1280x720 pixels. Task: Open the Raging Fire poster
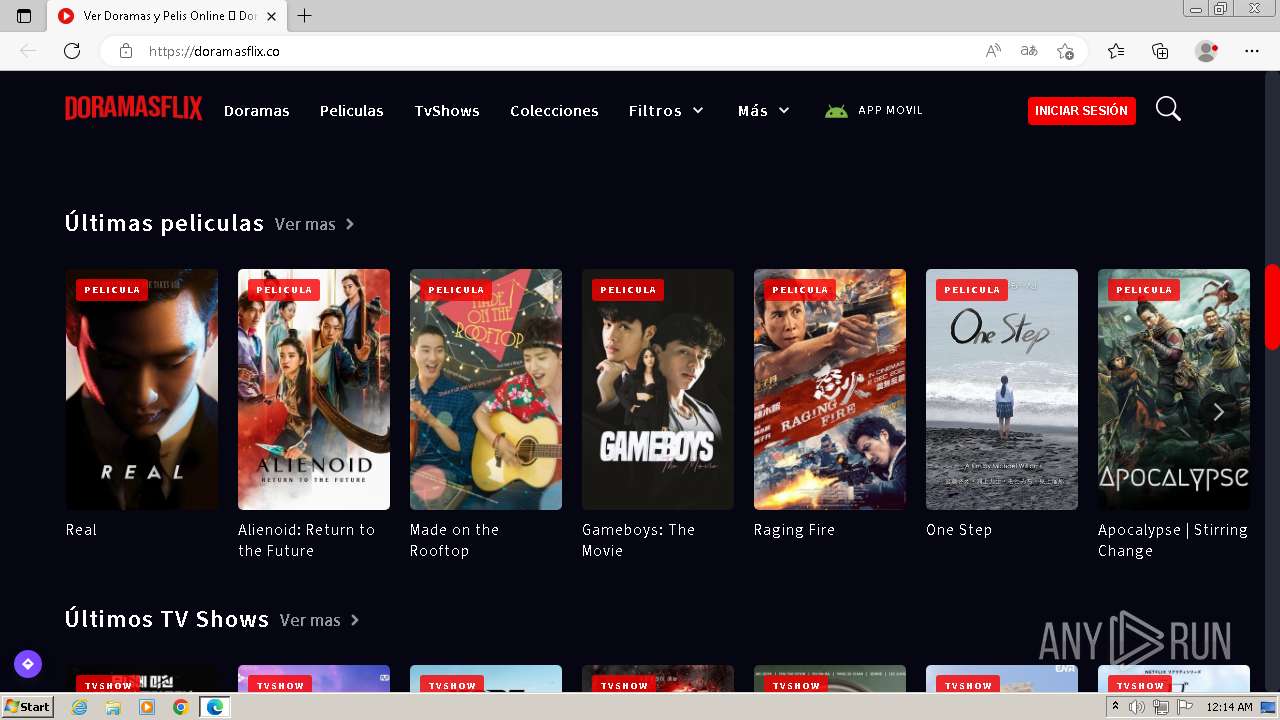(830, 389)
